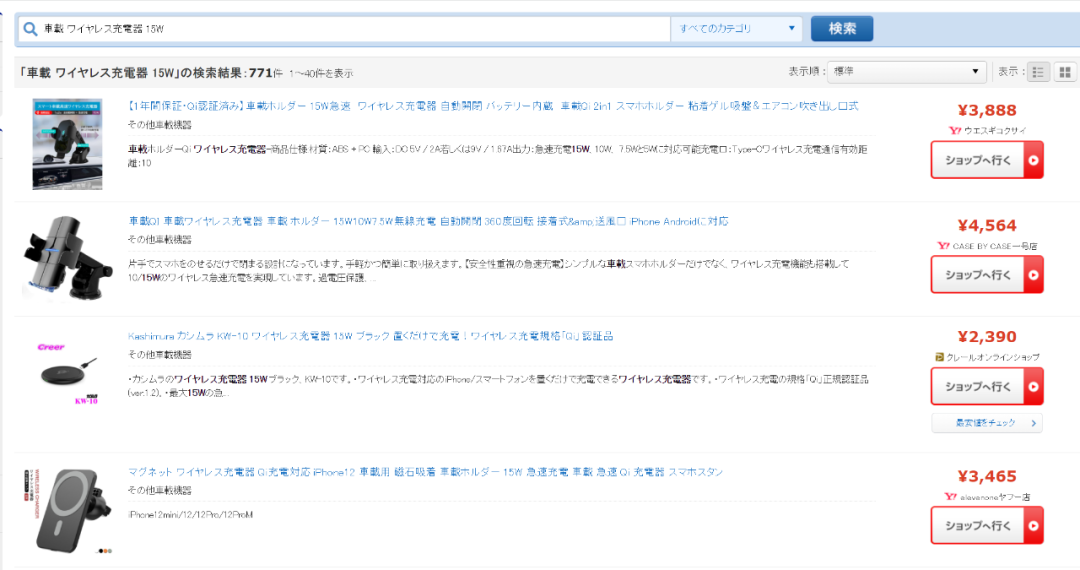The height and width of the screenshot is (570, 1080).
Task: Click the alavanoneヤフー店 shop name
Action: pos(995,496)
